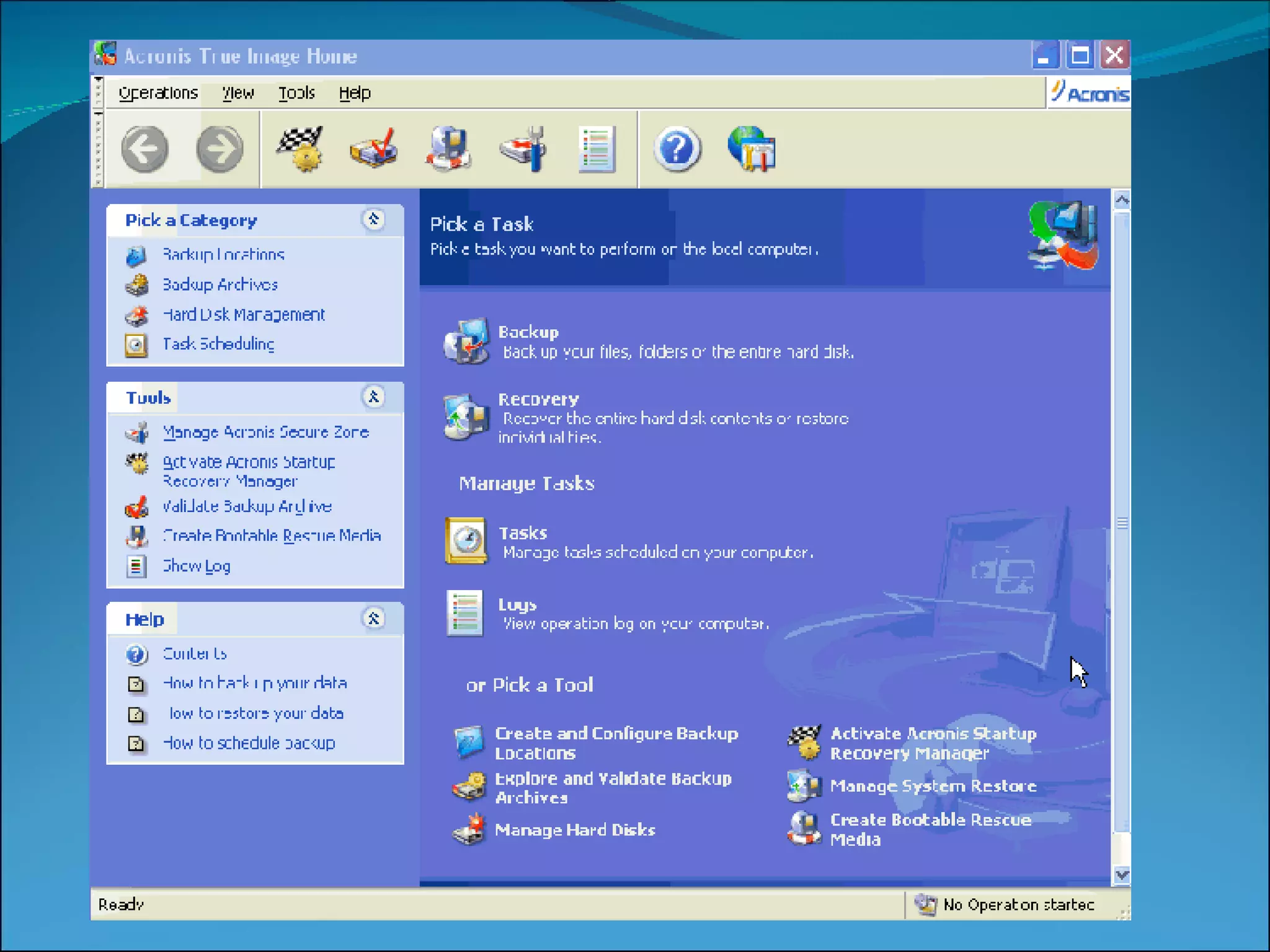Collapse the Help sidebar panel
Viewport: 1270px width, 952px height.
(x=373, y=618)
